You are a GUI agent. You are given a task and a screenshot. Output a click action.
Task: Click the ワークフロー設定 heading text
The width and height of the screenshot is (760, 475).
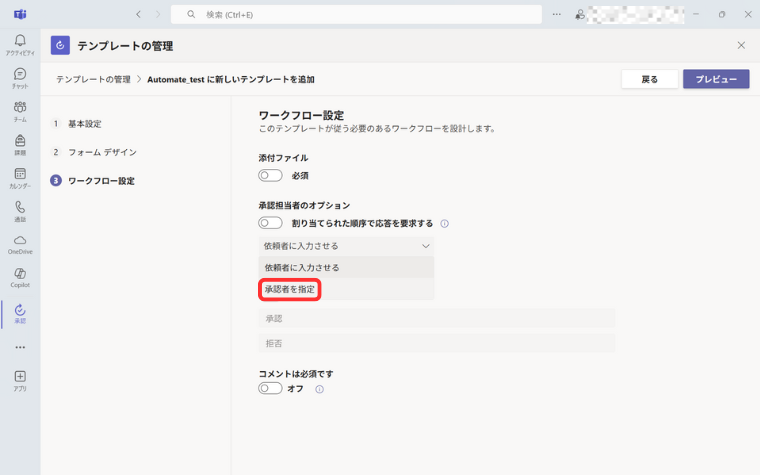click(x=301, y=115)
